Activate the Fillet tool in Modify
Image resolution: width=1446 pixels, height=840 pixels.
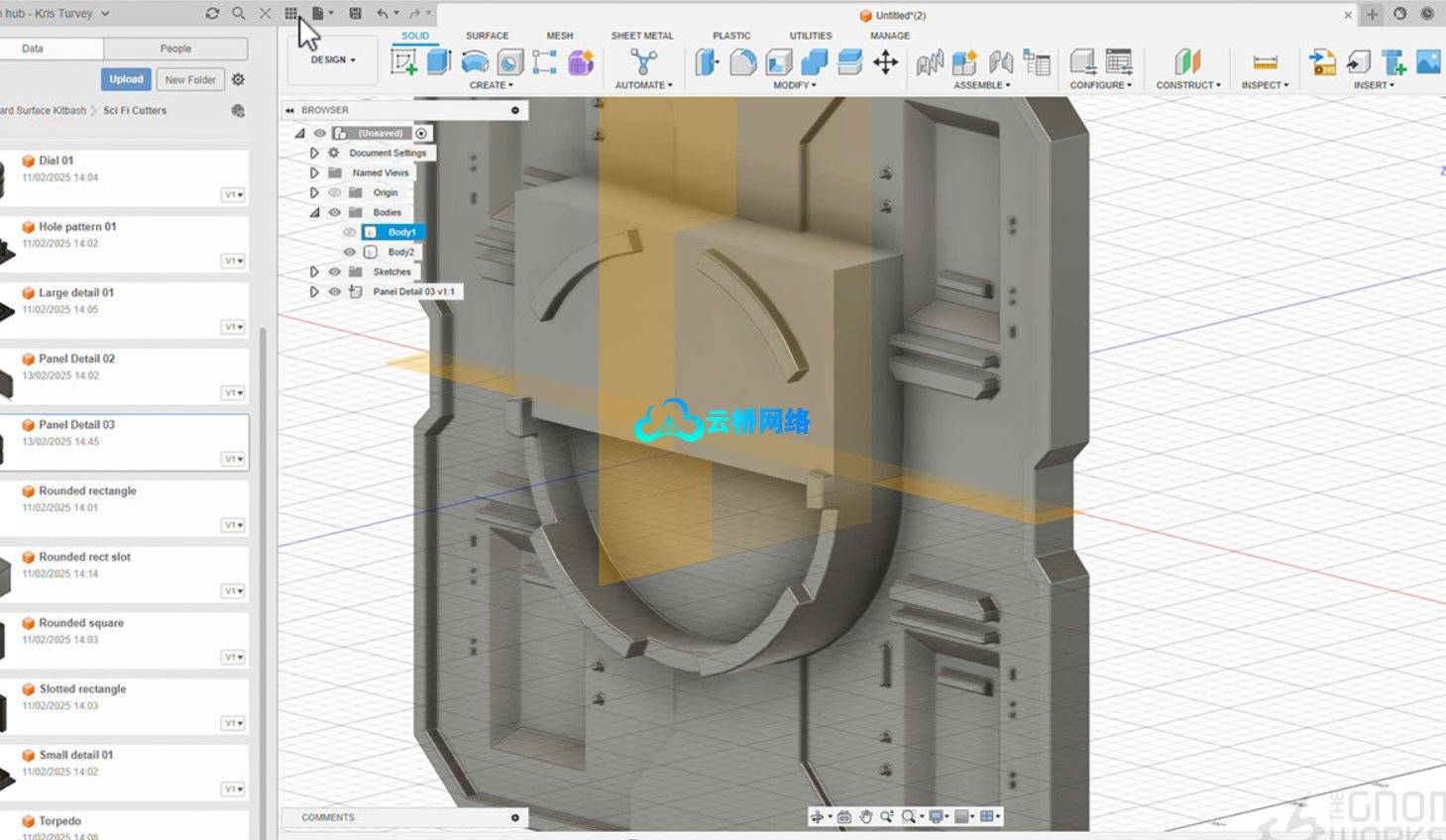(743, 62)
